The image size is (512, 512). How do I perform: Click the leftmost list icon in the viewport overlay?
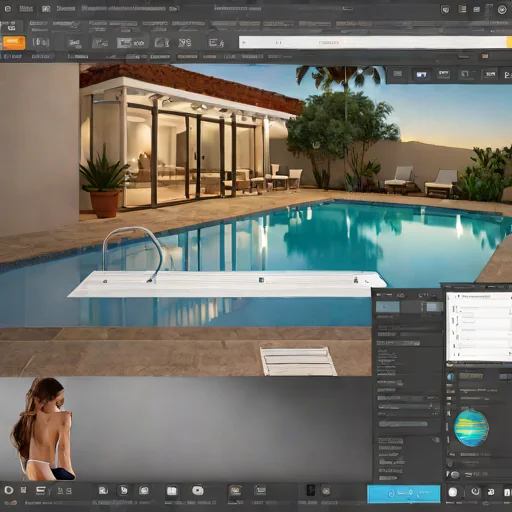pyautogui.click(x=398, y=74)
